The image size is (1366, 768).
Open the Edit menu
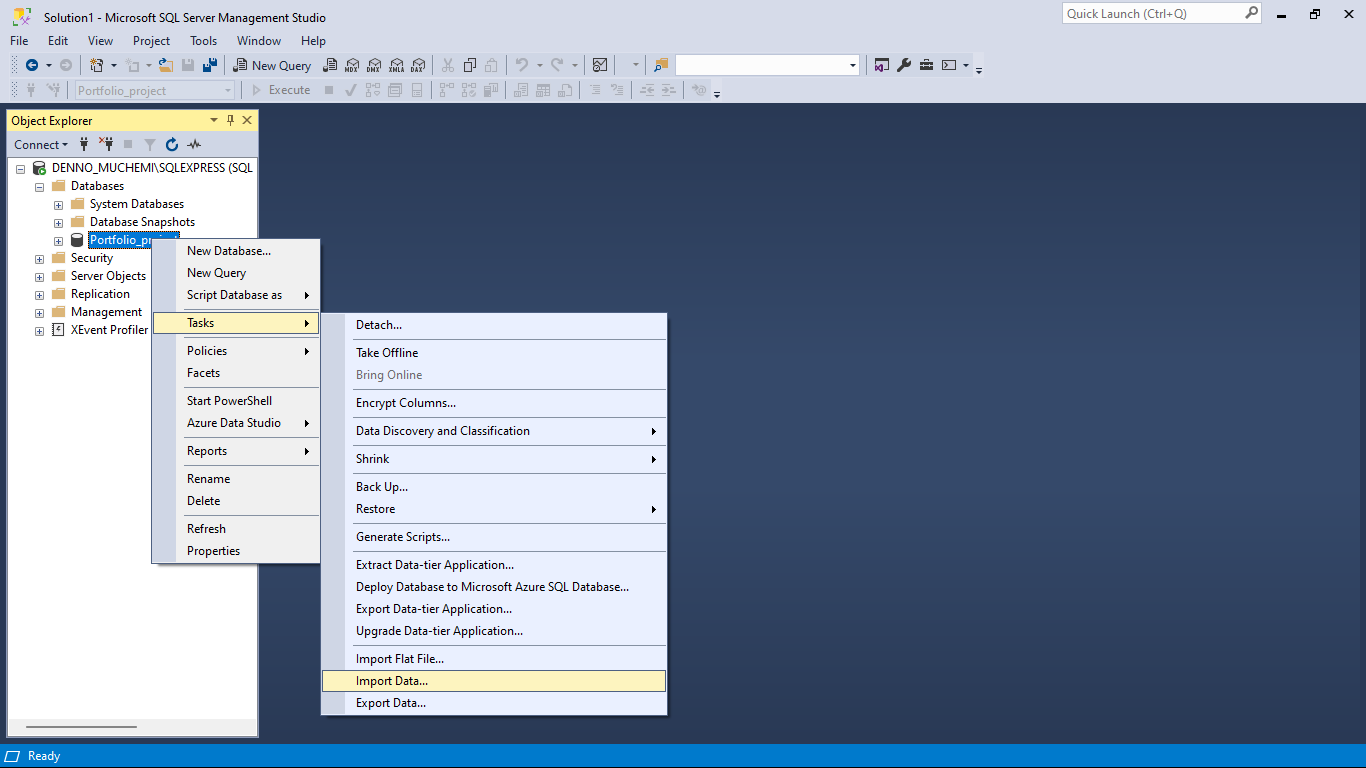58,41
